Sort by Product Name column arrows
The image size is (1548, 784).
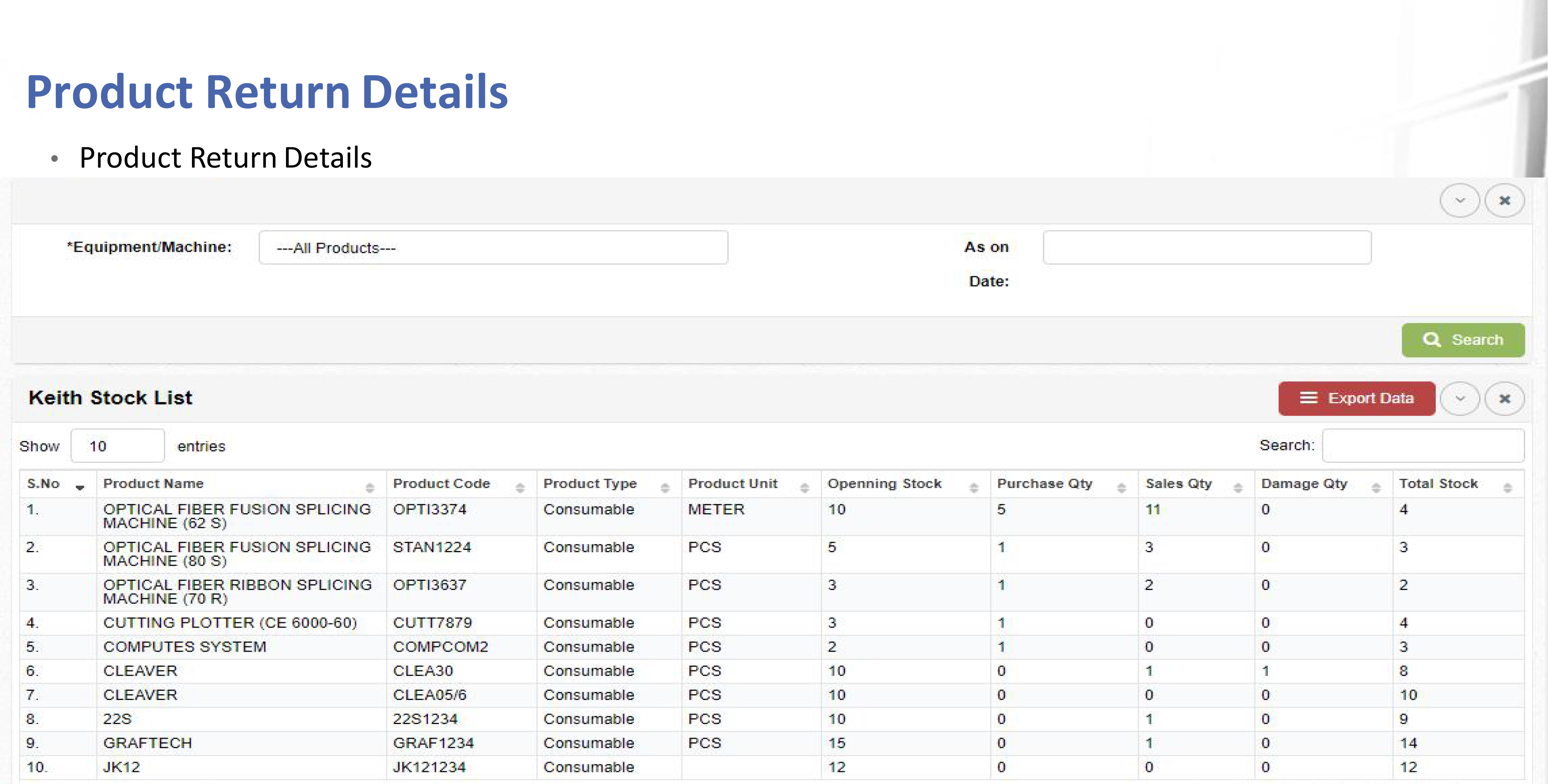point(370,488)
